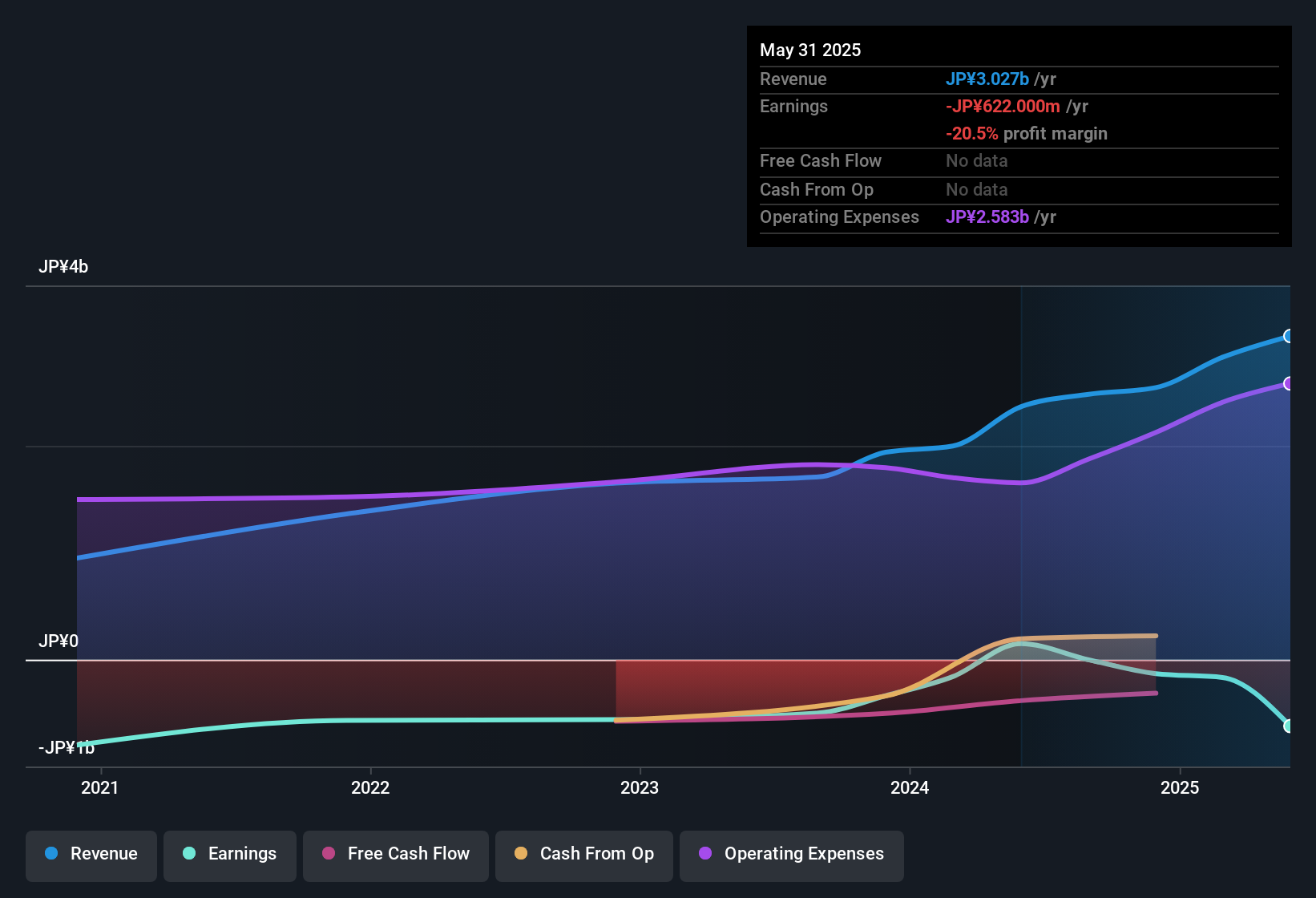
Task: Click the Revenue row label in tooltip
Action: click(x=793, y=79)
